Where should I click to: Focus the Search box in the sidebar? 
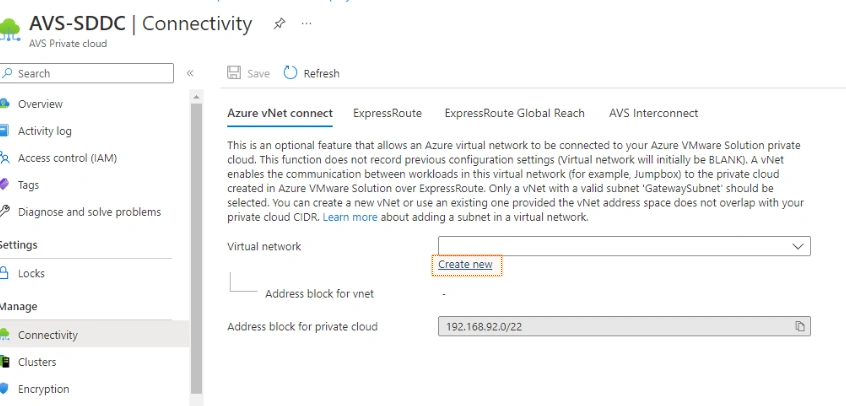pos(87,73)
